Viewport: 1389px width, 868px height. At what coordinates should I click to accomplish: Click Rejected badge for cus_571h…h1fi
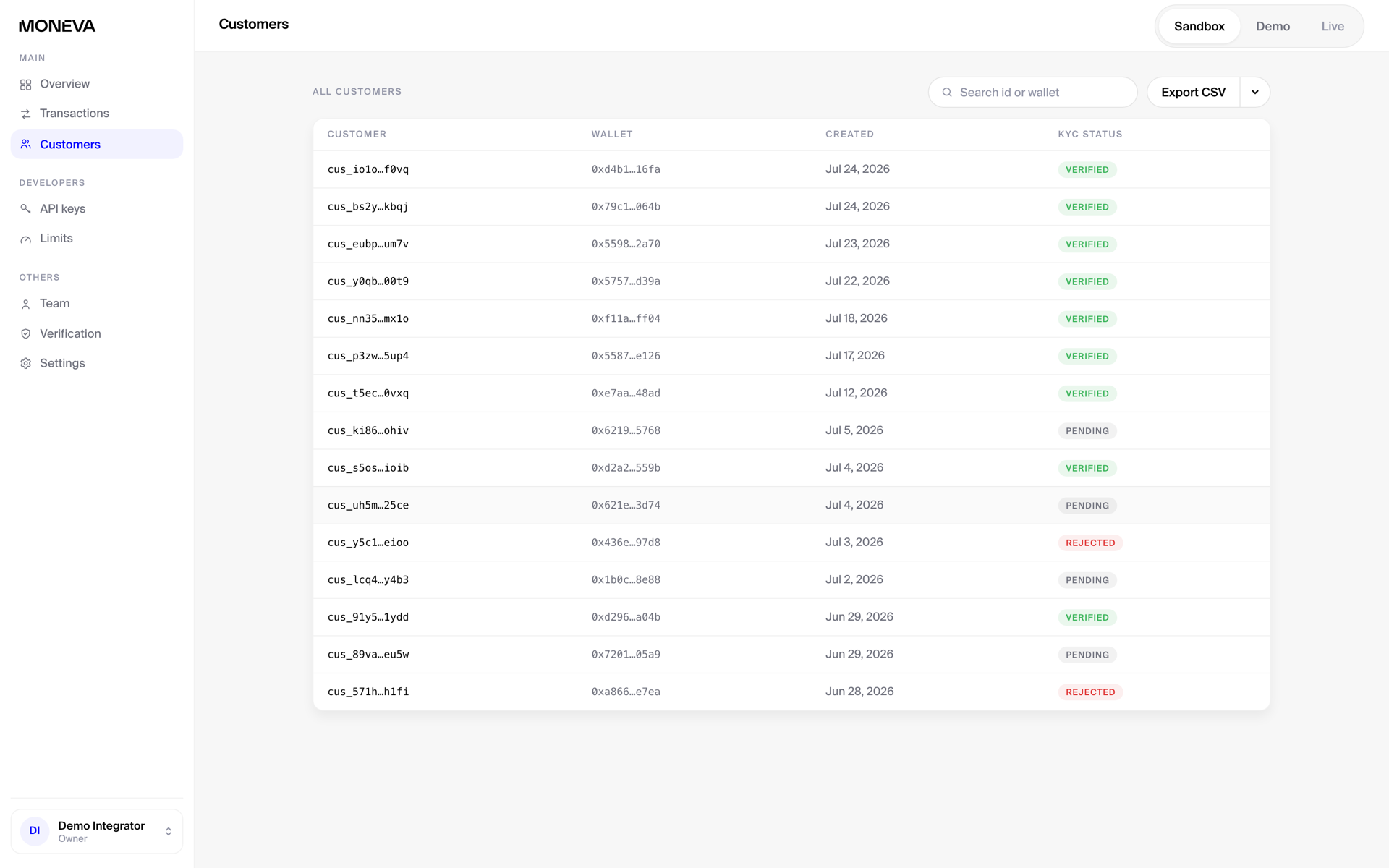[x=1090, y=692]
